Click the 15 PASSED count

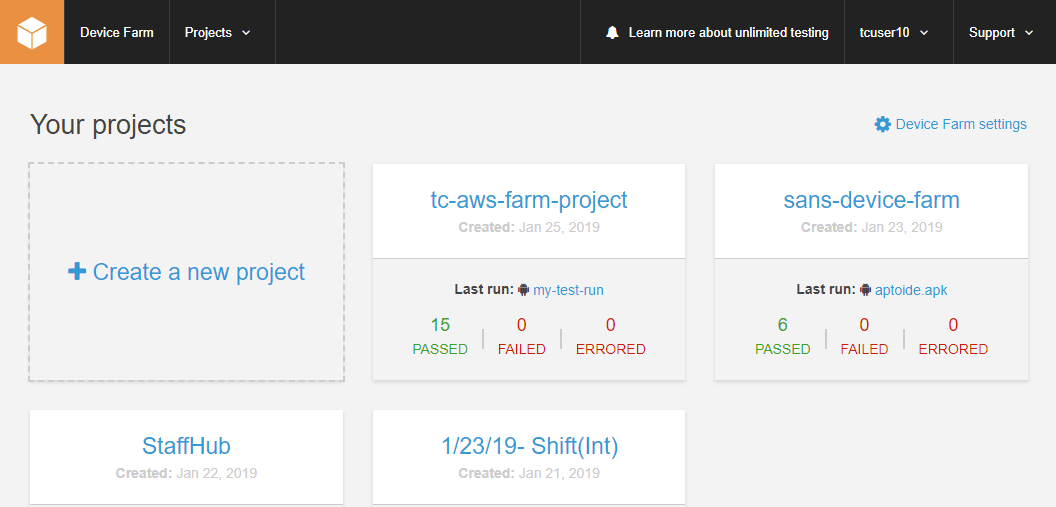pos(440,336)
